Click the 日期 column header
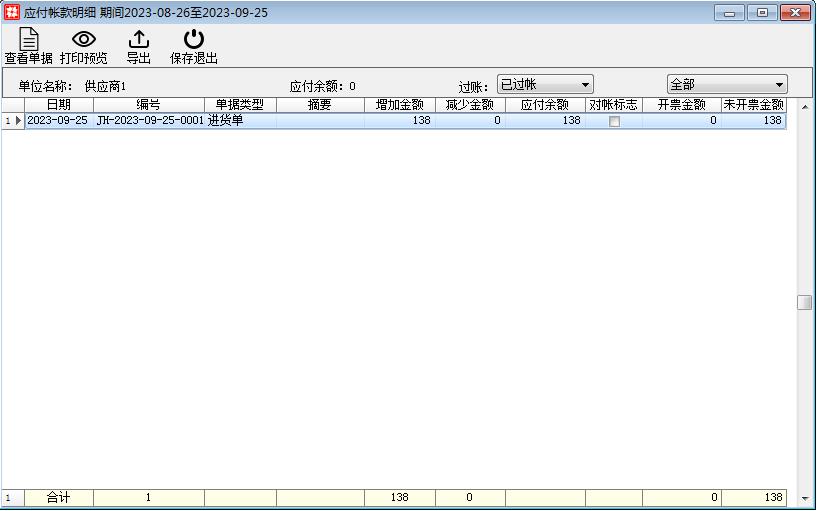 pyautogui.click(x=59, y=105)
